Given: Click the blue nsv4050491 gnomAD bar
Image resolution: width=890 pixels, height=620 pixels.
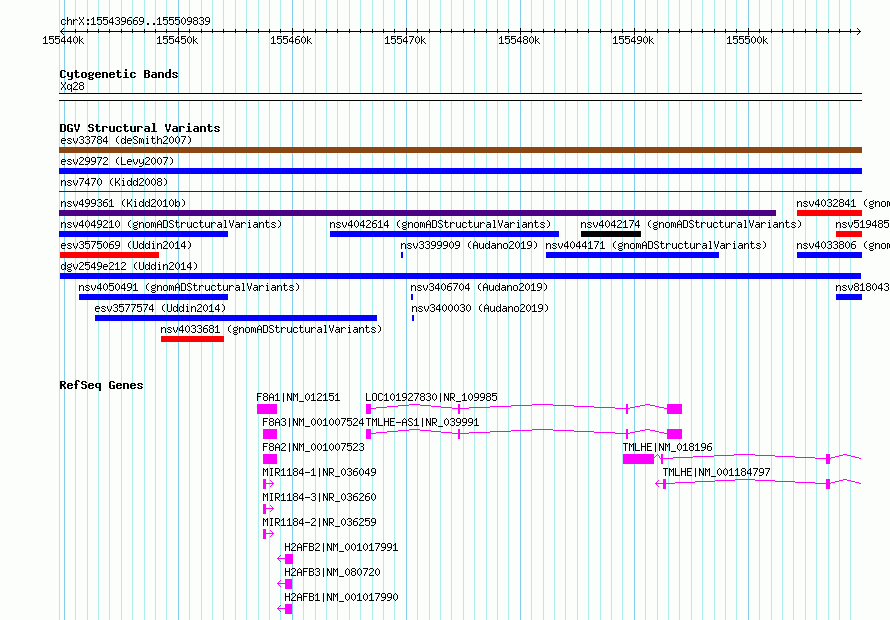Looking at the screenshot, I should 153,297.
